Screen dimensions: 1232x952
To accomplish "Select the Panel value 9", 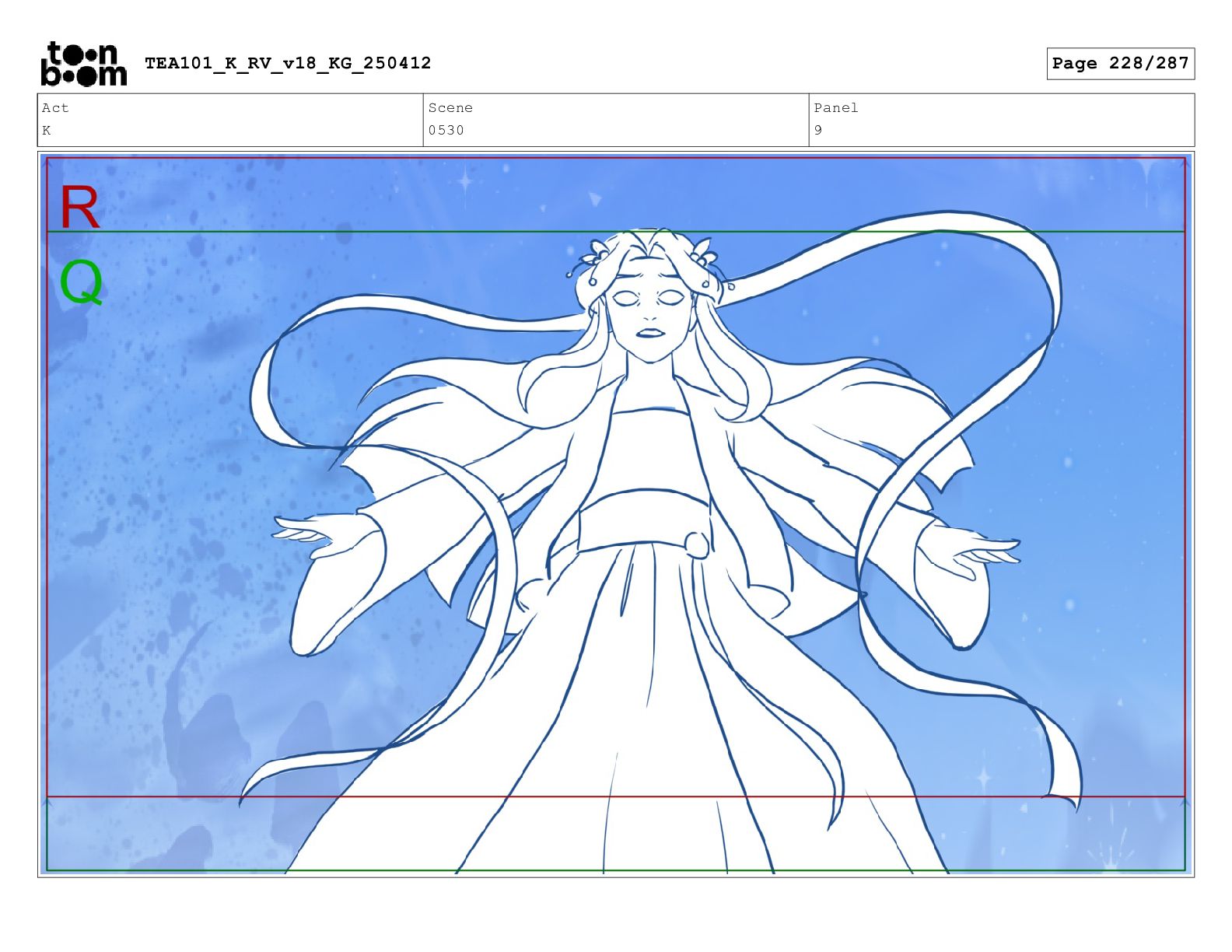I will (818, 131).
